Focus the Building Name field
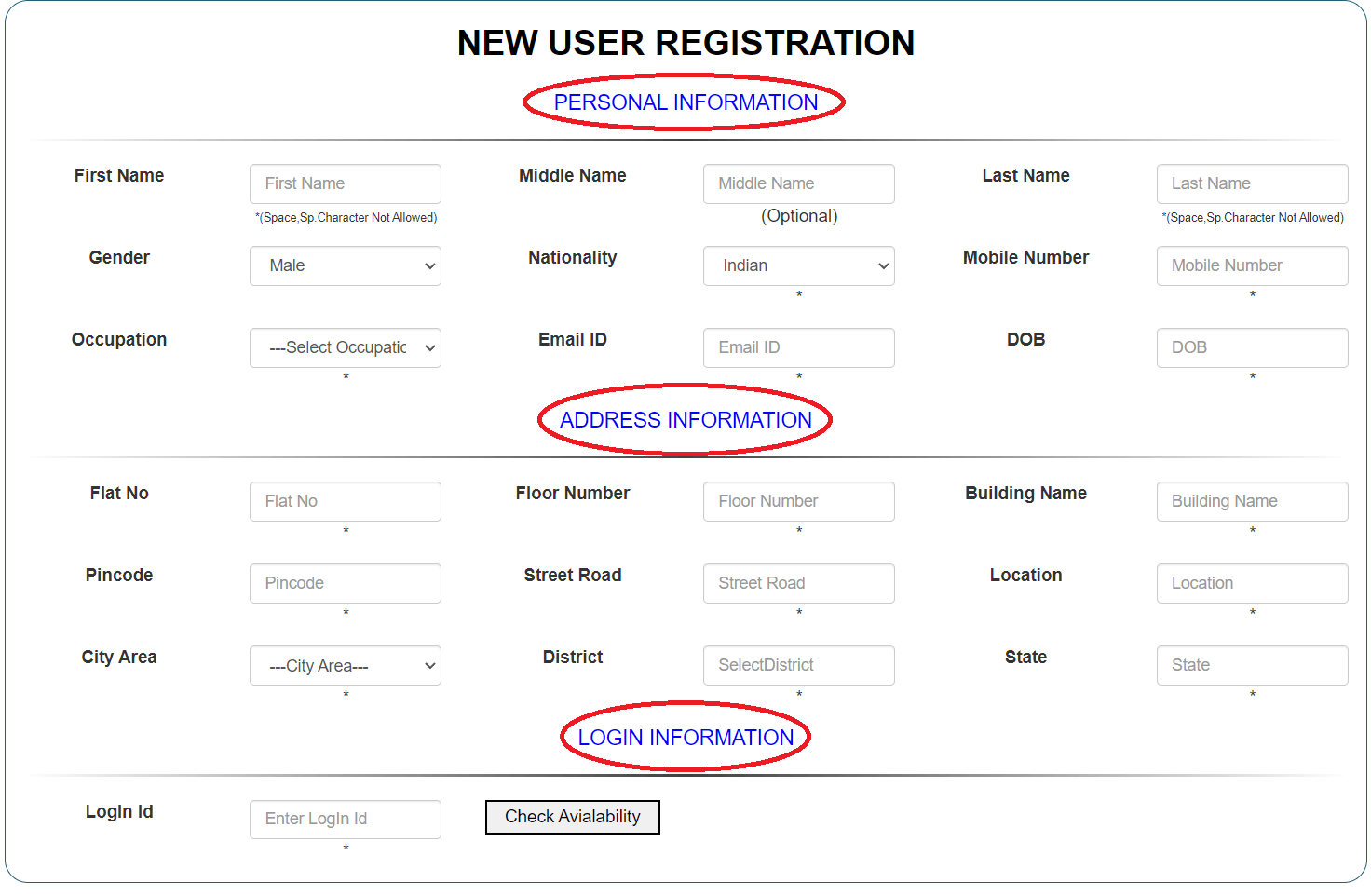 point(1252,501)
